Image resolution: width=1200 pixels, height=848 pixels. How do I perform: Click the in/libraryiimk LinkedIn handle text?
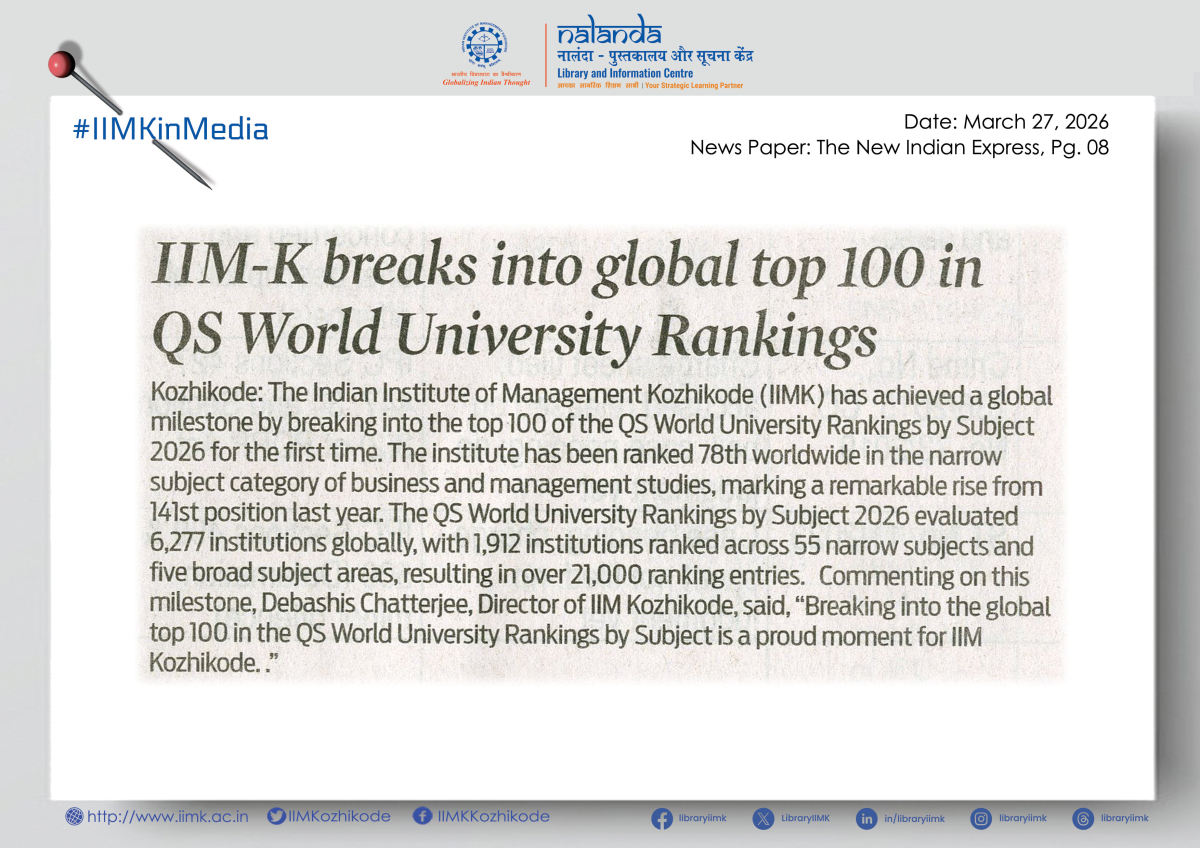coord(914,819)
